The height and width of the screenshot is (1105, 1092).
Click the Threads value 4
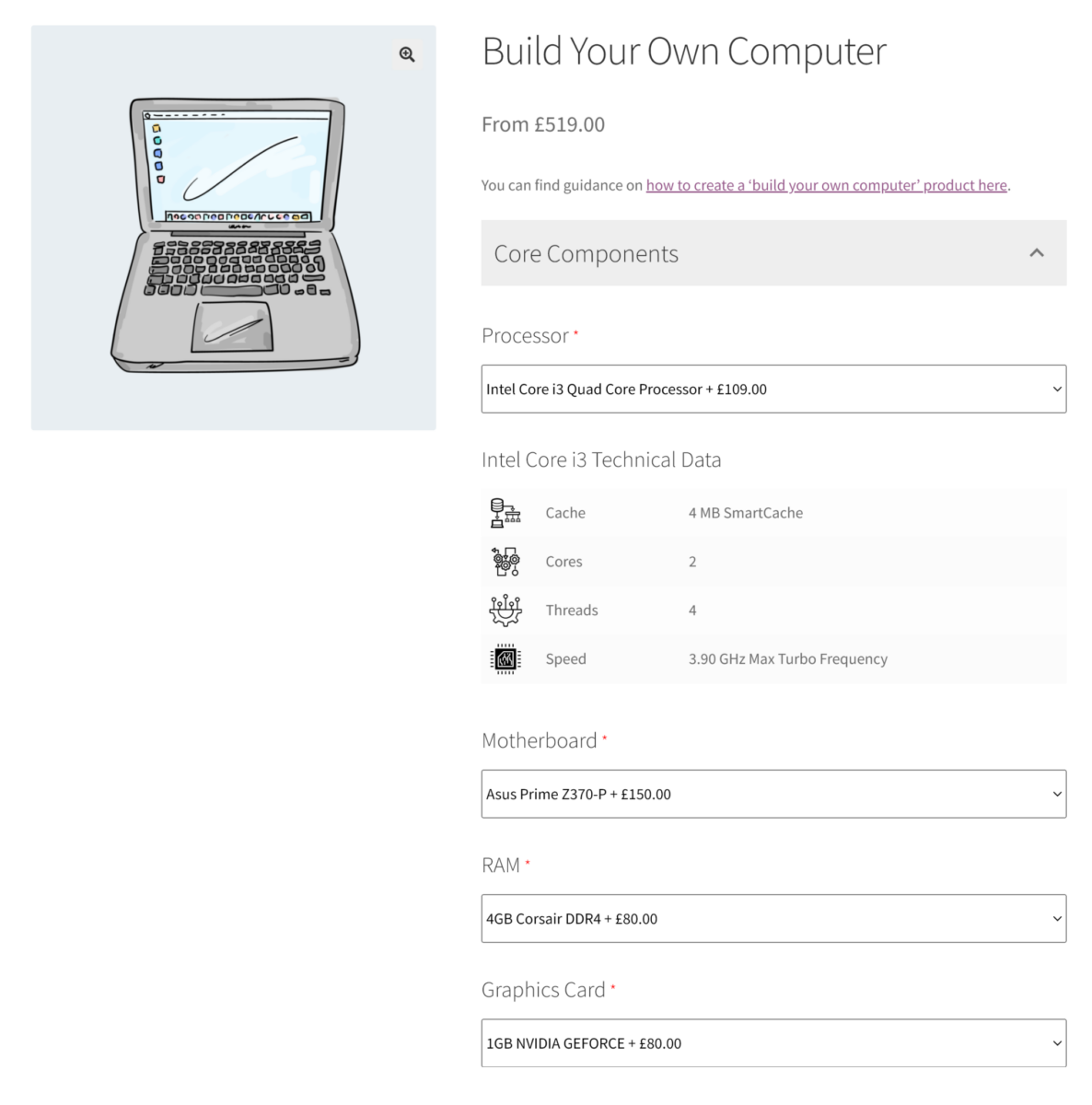point(692,610)
